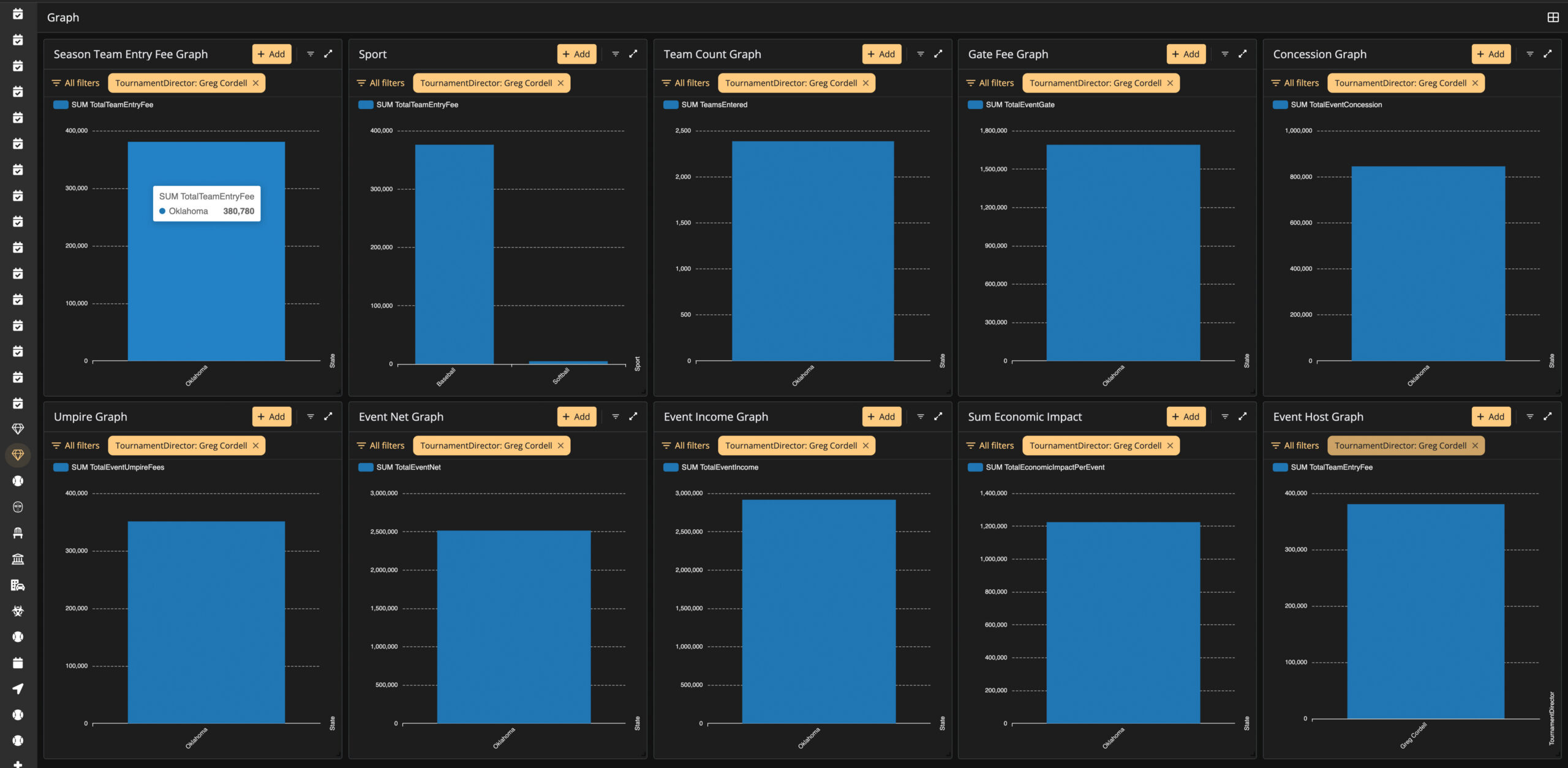Click the building with car sidebar icon
Screen dimensions: 1568x768
pos(18,585)
